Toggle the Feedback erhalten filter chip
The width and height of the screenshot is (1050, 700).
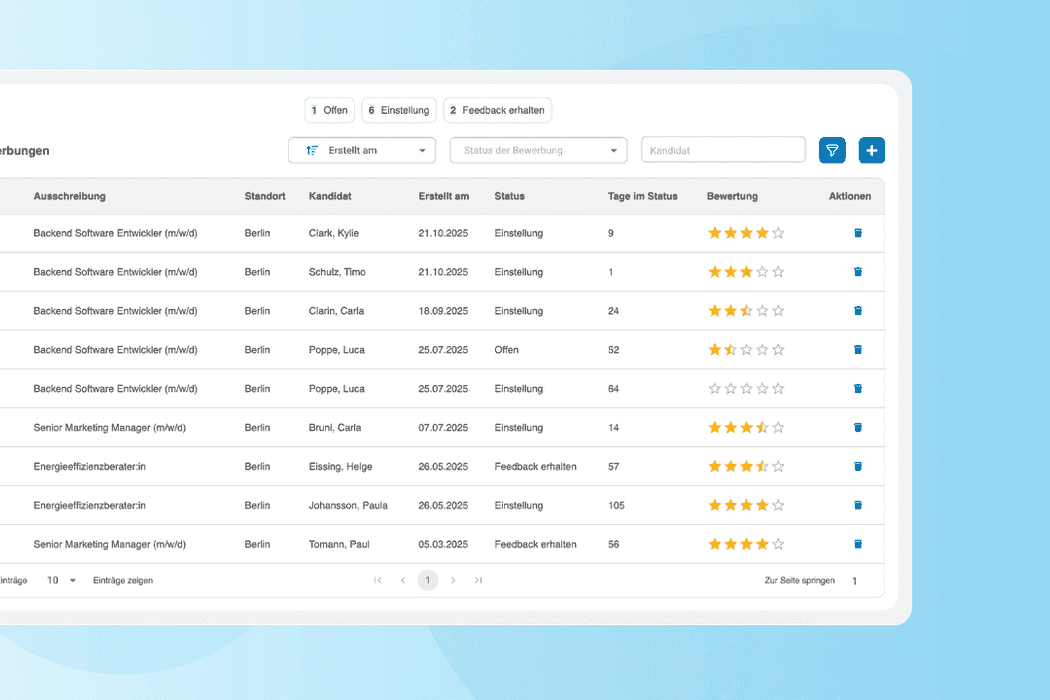click(497, 110)
